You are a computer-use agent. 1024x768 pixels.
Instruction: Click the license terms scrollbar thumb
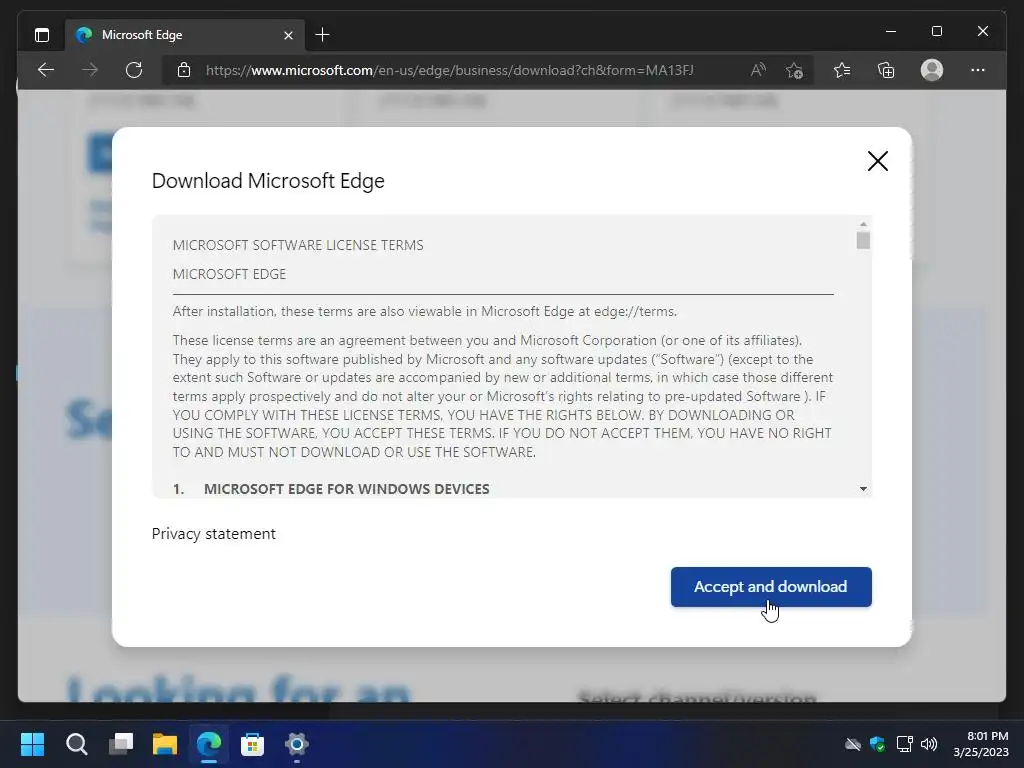(x=863, y=240)
